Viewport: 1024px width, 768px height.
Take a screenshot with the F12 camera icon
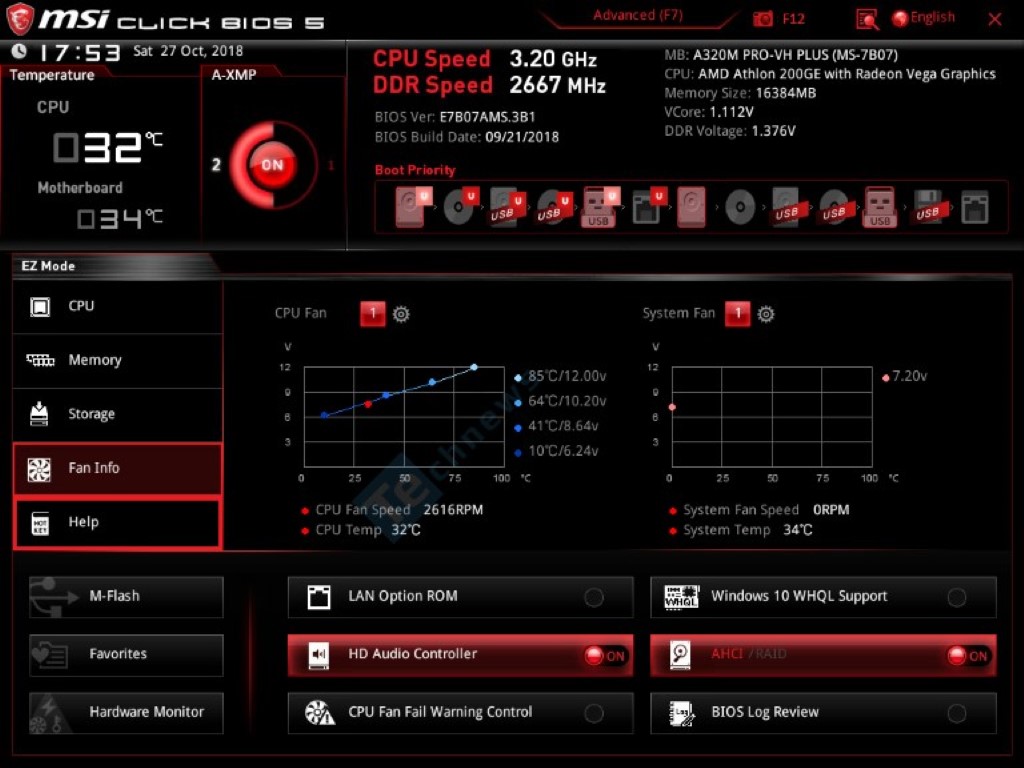(763, 19)
